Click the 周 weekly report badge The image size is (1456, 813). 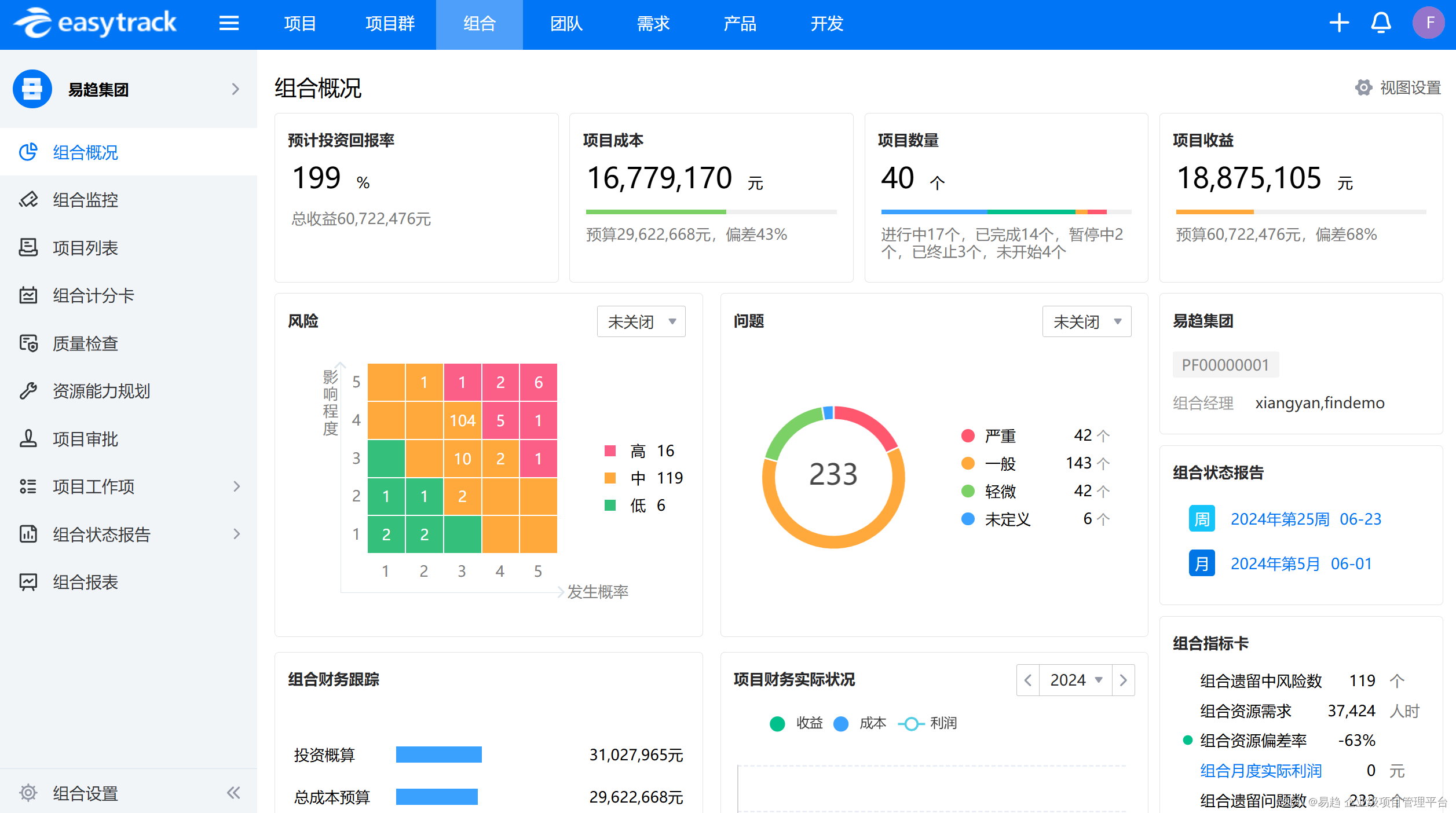1202,519
